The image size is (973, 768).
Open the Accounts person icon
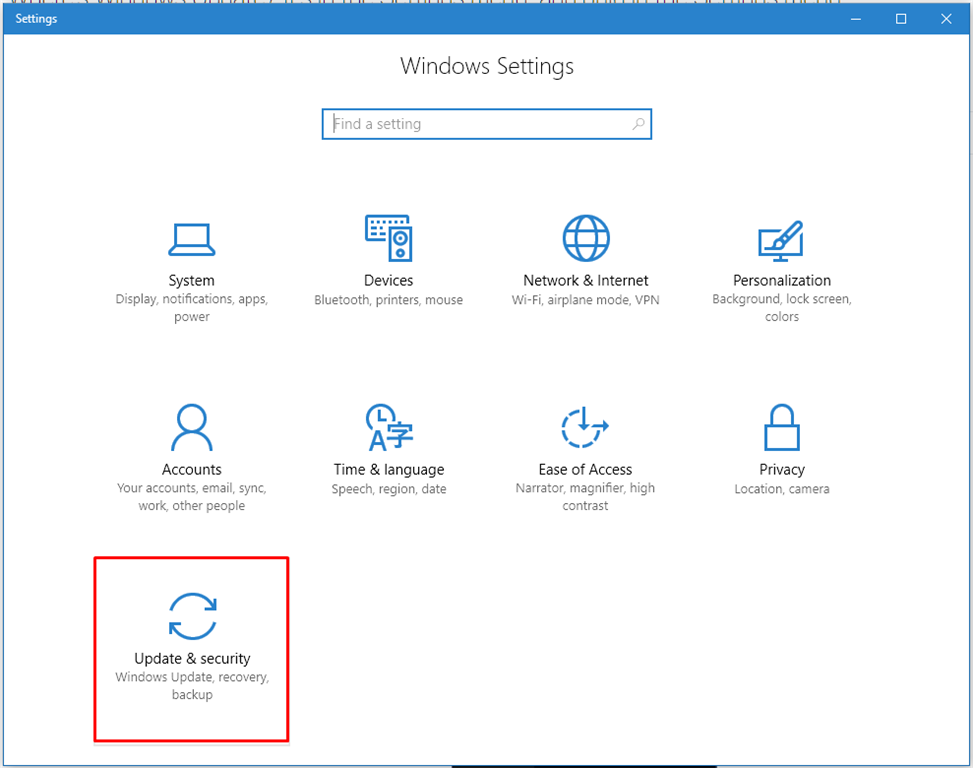192,427
